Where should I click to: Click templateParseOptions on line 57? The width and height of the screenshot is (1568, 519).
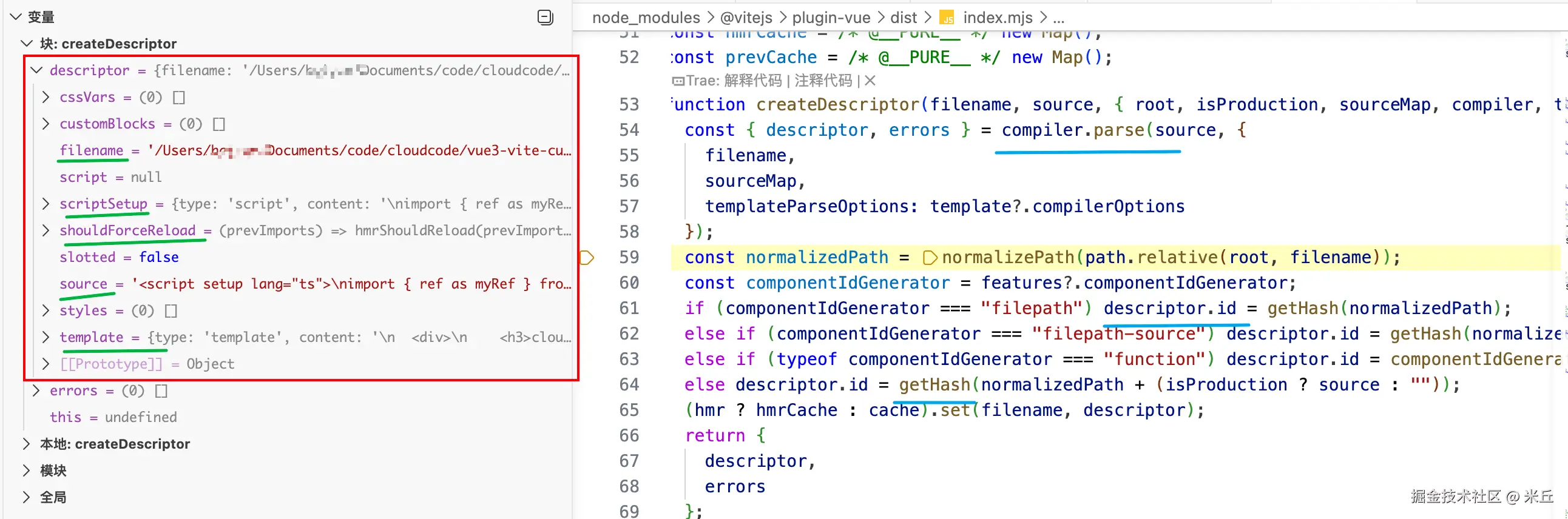[x=806, y=207]
